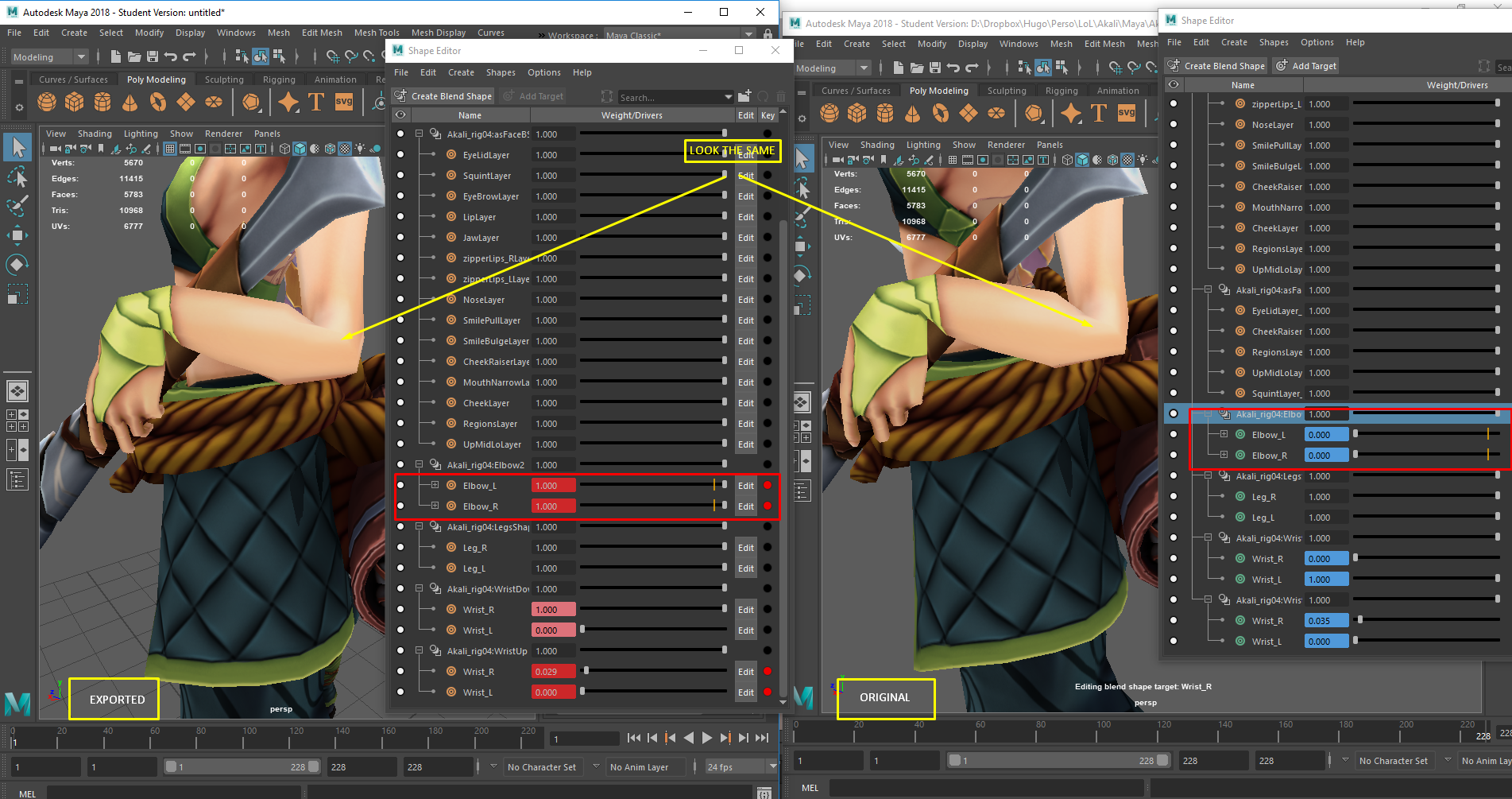Click the polygon Type tool in left shelf

pos(316,102)
